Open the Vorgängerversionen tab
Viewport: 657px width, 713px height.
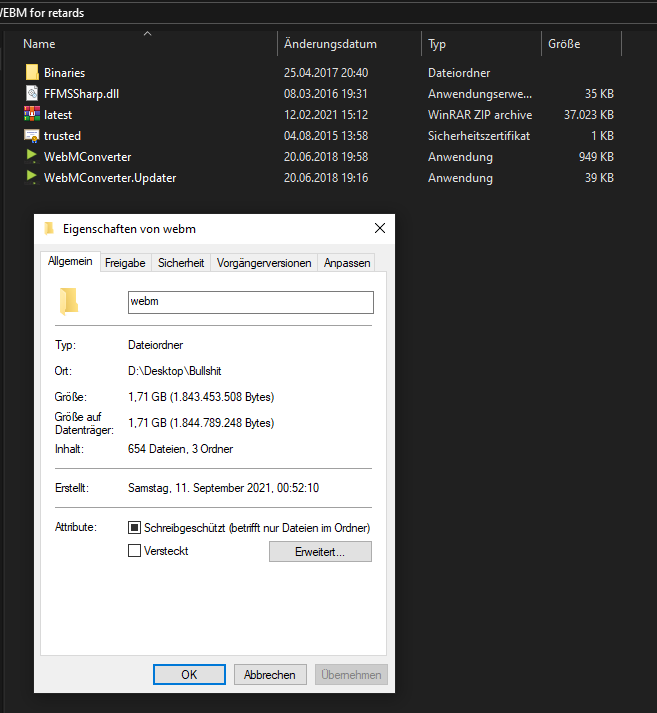click(264, 263)
